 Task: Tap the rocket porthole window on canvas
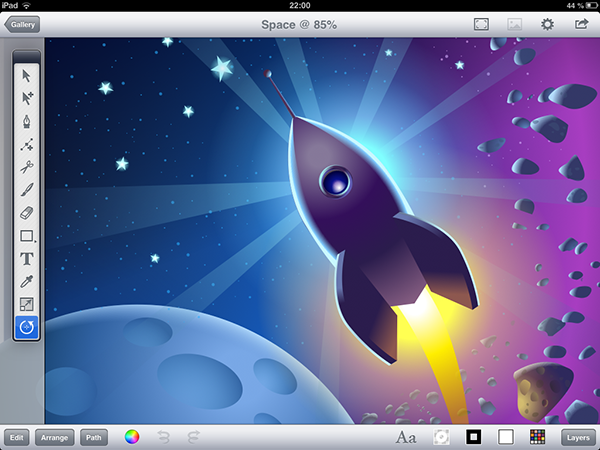click(336, 181)
